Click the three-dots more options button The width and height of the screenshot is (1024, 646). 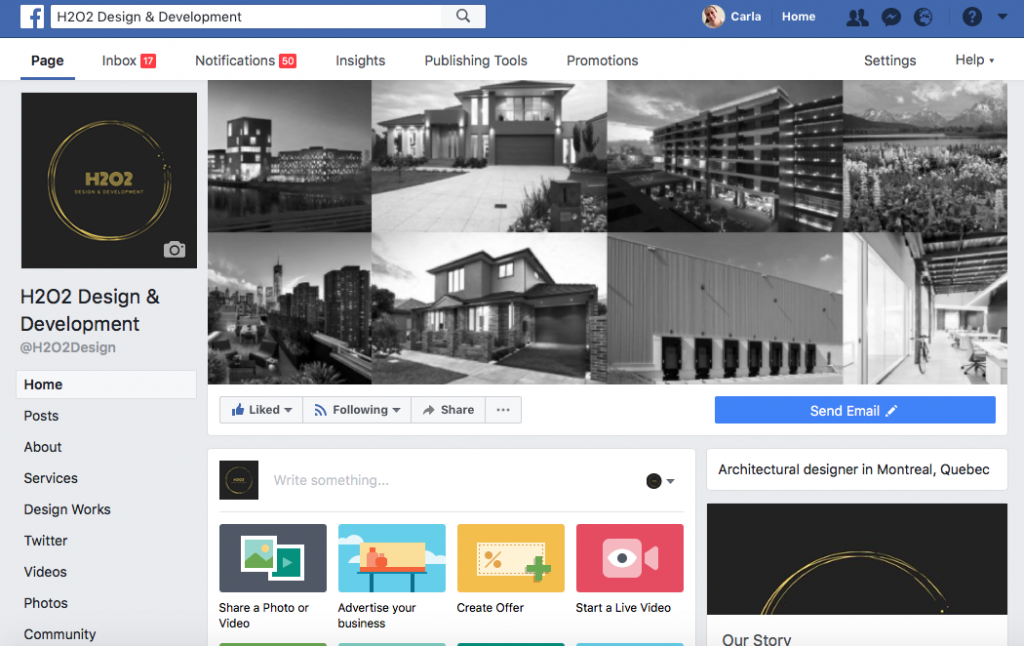(x=503, y=410)
